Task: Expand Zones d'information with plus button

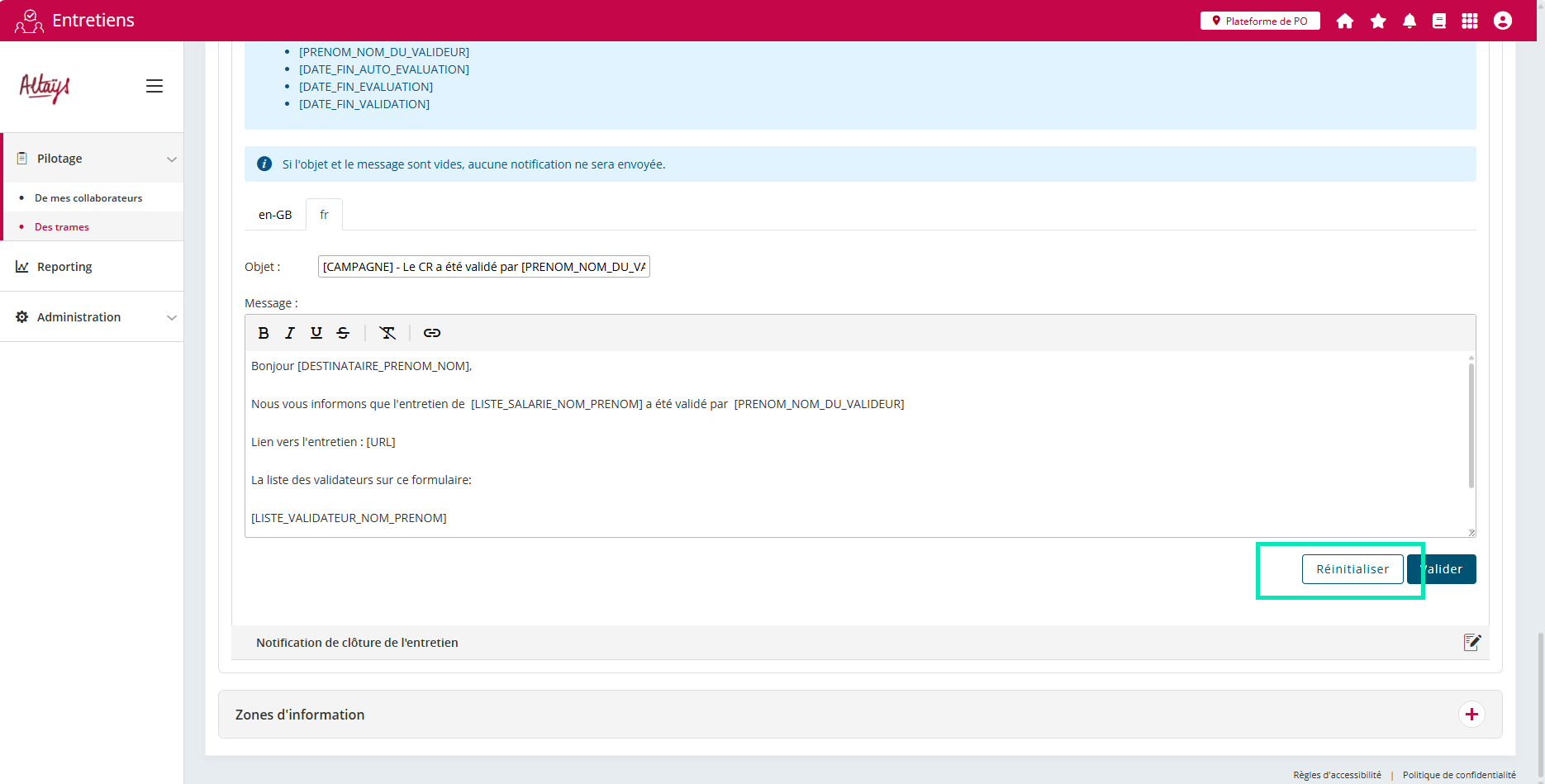Action: pos(1471,714)
